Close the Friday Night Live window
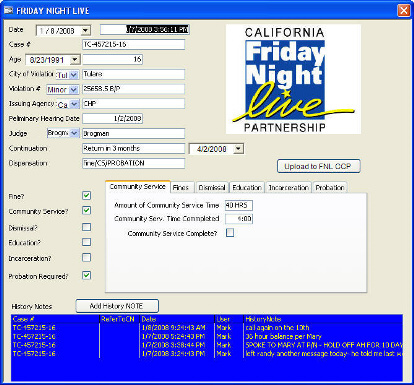 [404, 10]
